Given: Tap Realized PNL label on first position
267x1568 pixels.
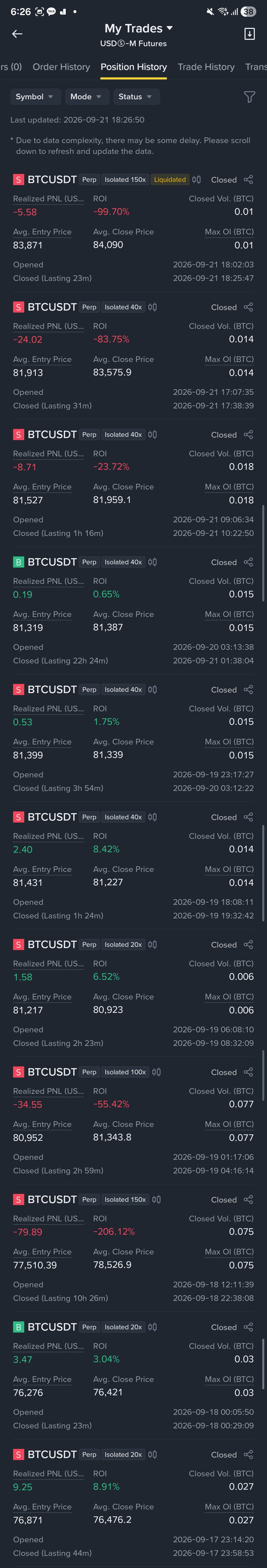Looking at the screenshot, I should (48, 199).
